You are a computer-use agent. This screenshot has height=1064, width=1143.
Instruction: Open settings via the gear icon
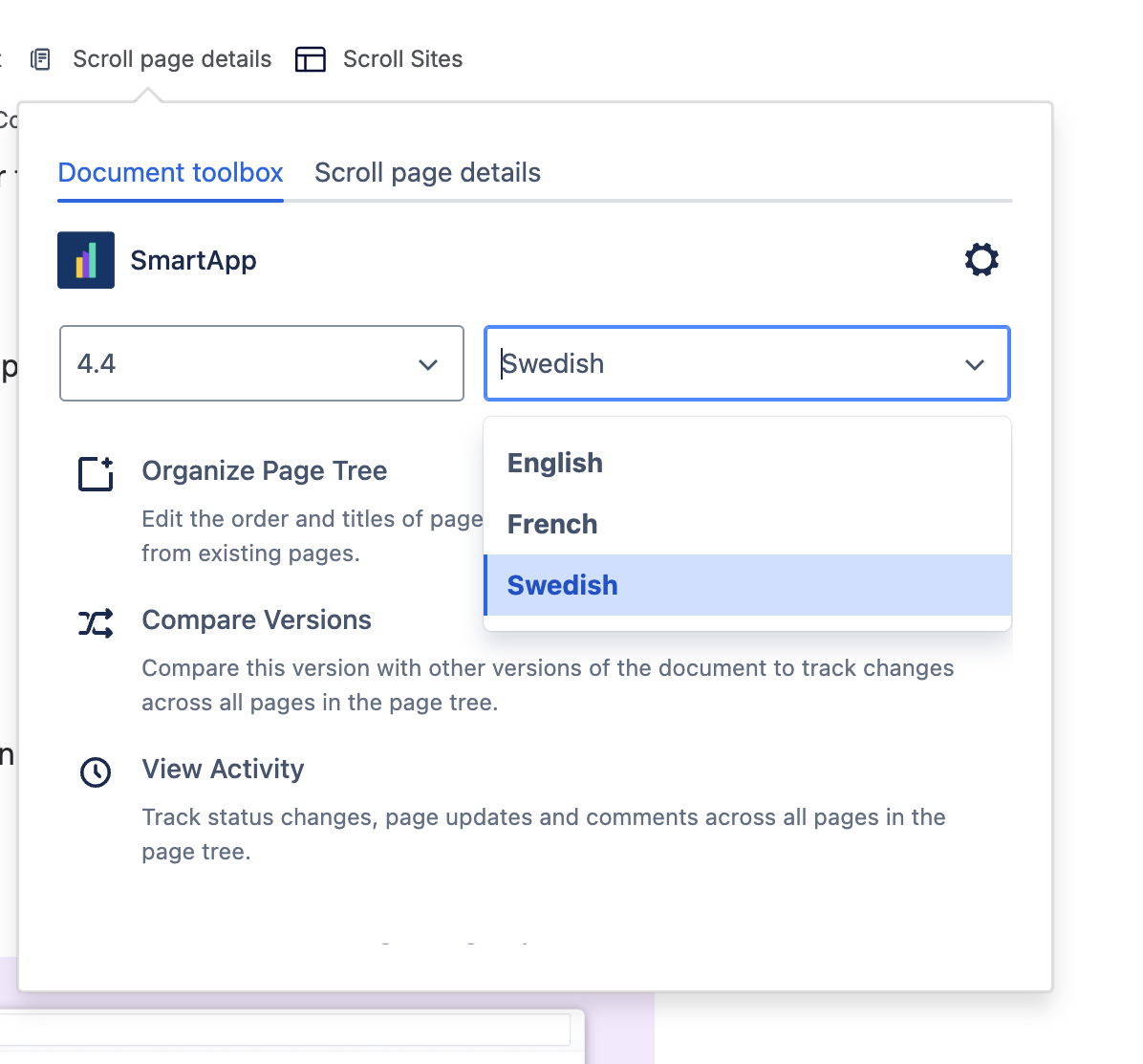(981, 259)
